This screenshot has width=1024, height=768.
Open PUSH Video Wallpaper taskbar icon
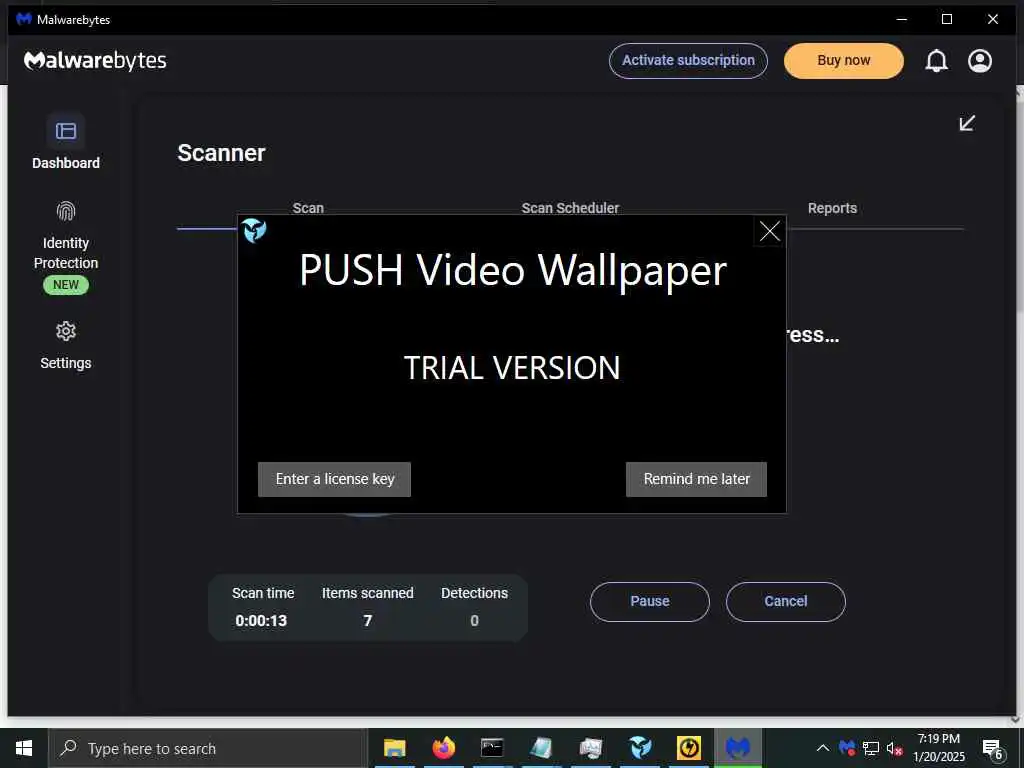coord(640,748)
